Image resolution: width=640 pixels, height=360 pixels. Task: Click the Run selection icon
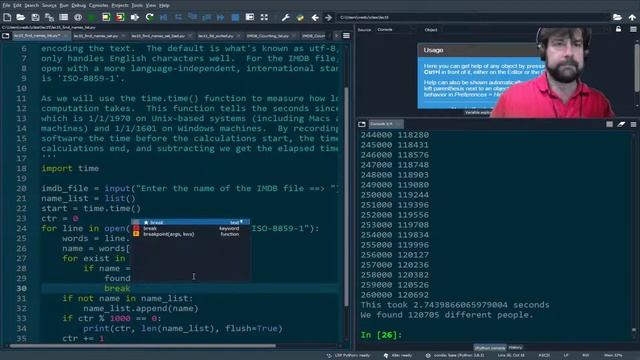tap(135, 17)
